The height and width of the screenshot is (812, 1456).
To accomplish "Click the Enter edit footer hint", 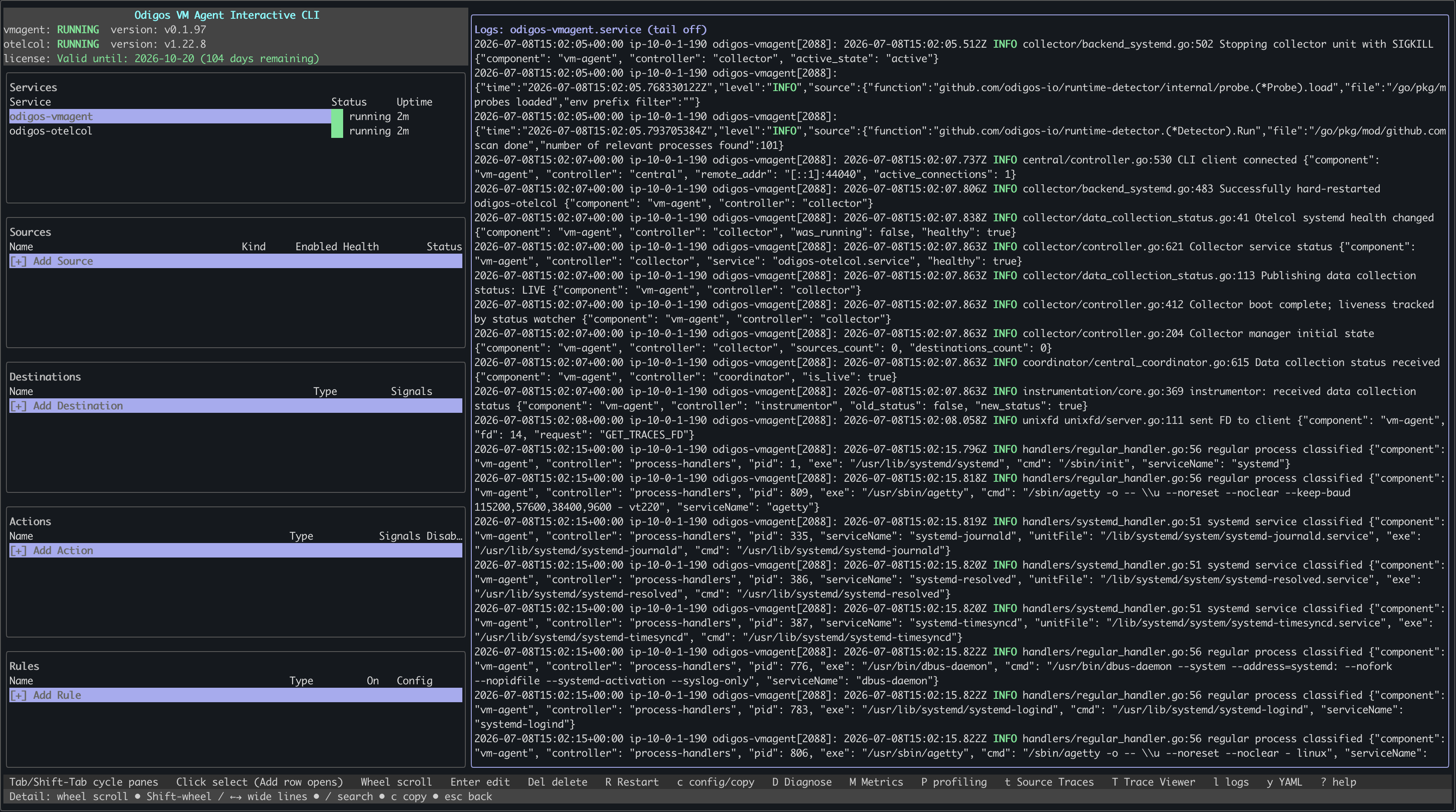I will coord(480,782).
